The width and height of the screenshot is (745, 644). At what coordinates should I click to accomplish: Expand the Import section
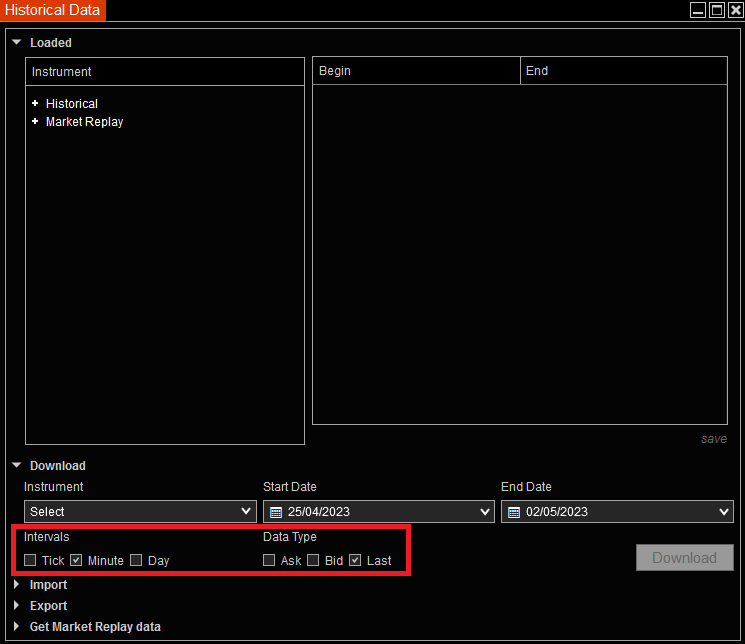pyautogui.click(x=17, y=584)
